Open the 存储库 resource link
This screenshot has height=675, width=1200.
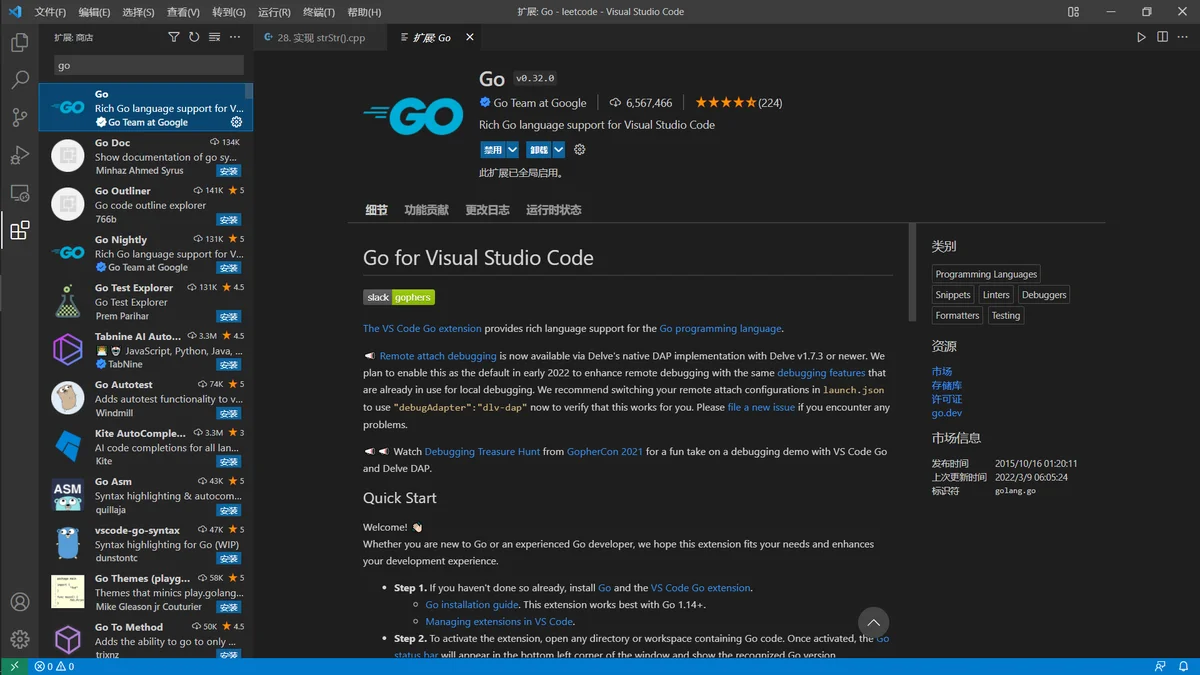pos(946,385)
